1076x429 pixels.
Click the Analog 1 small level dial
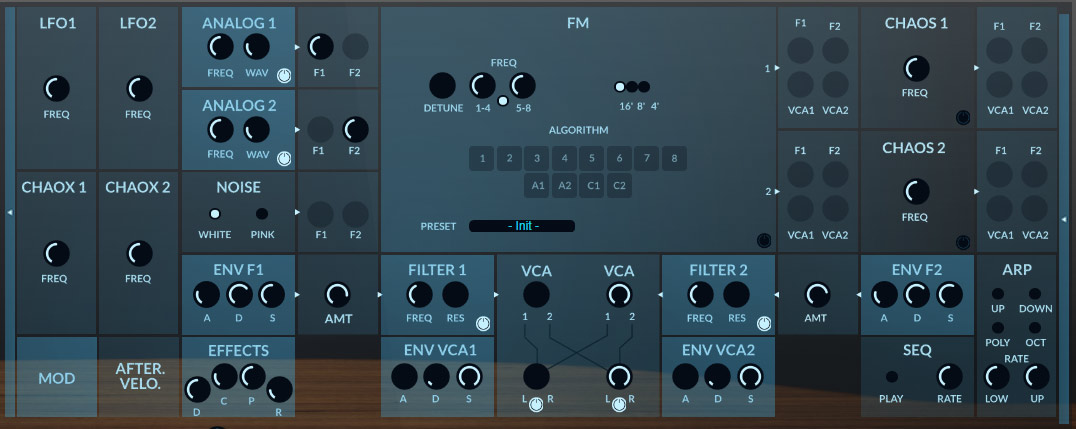coord(284,75)
